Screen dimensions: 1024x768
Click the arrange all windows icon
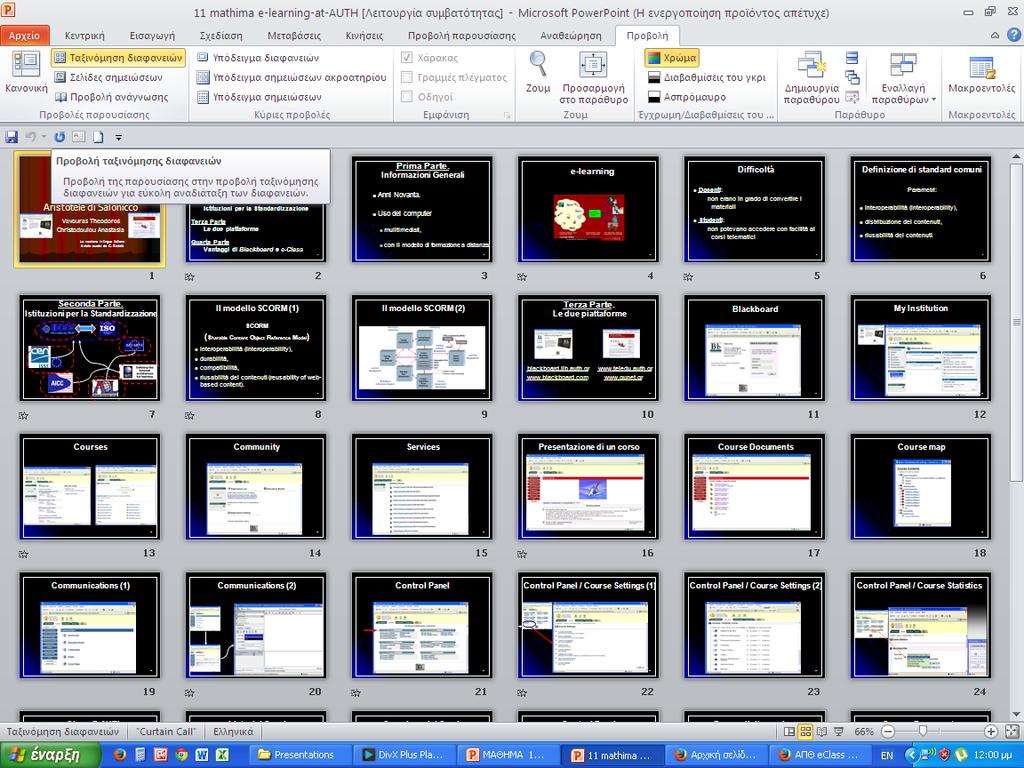pos(852,58)
